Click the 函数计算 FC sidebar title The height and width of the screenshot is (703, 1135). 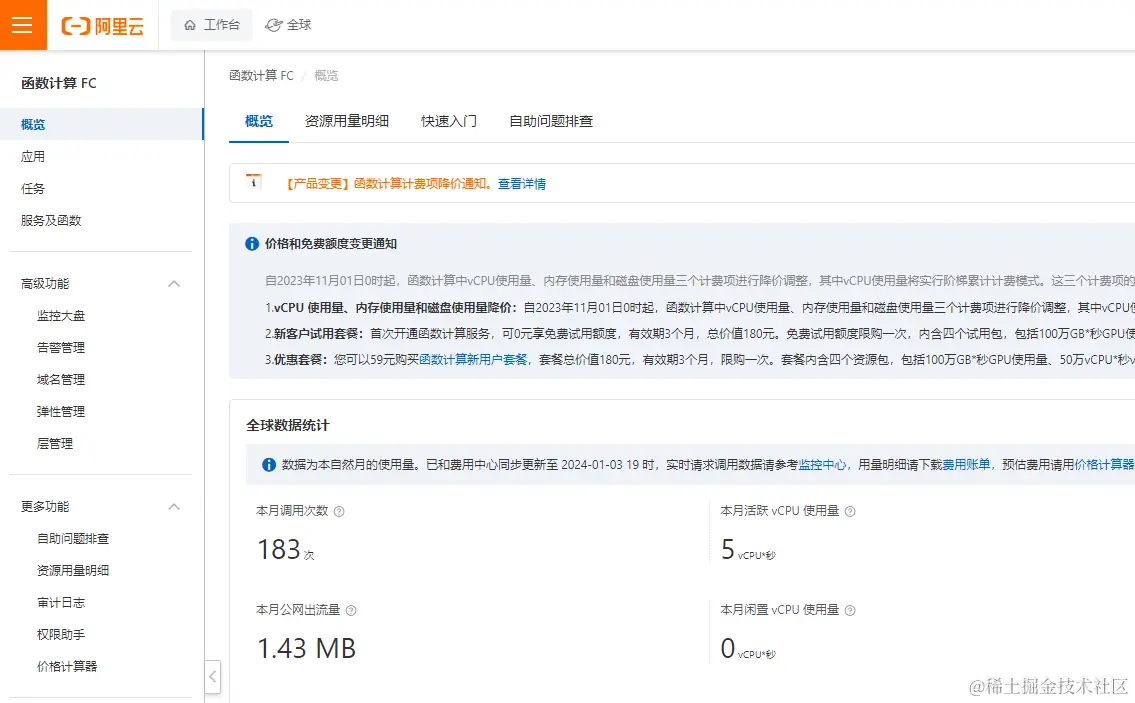[59, 83]
